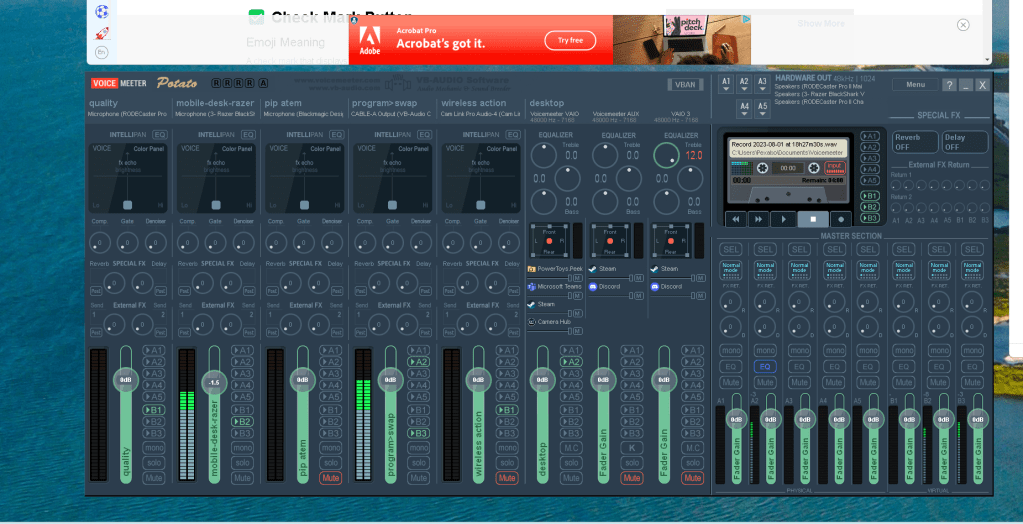This screenshot has height=524, width=1023.
Task: Click the recorder file name display
Action: point(788,147)
